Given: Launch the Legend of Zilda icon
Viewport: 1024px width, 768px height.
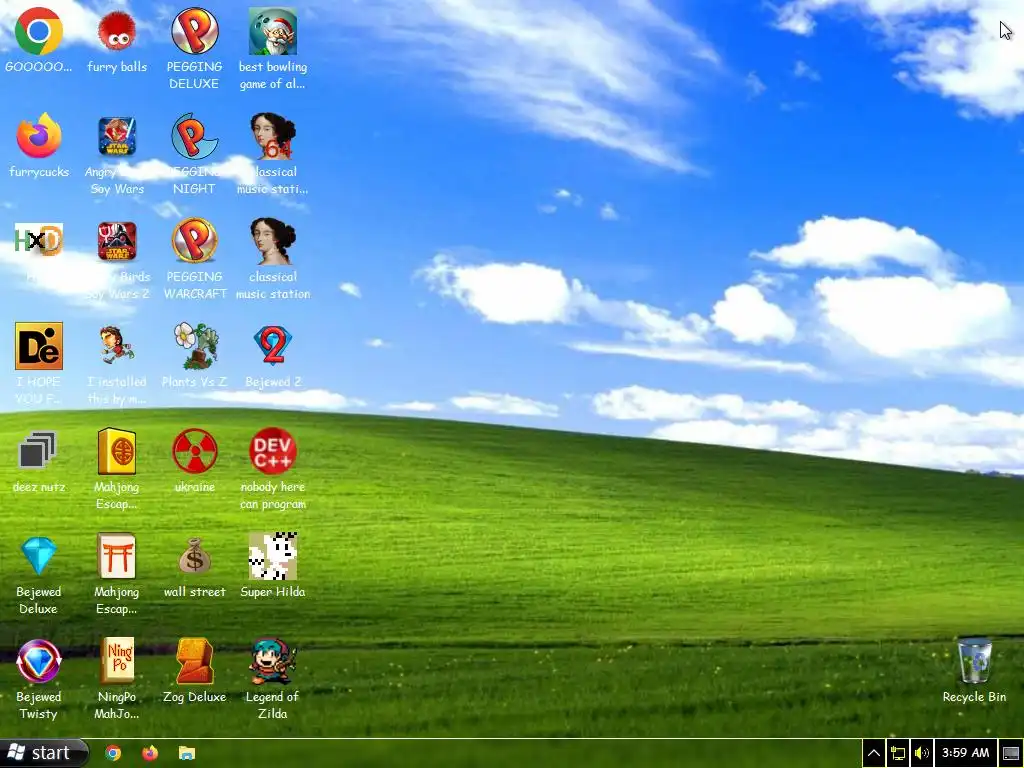Looking at the screenshot, I should [x=273, y=661].
